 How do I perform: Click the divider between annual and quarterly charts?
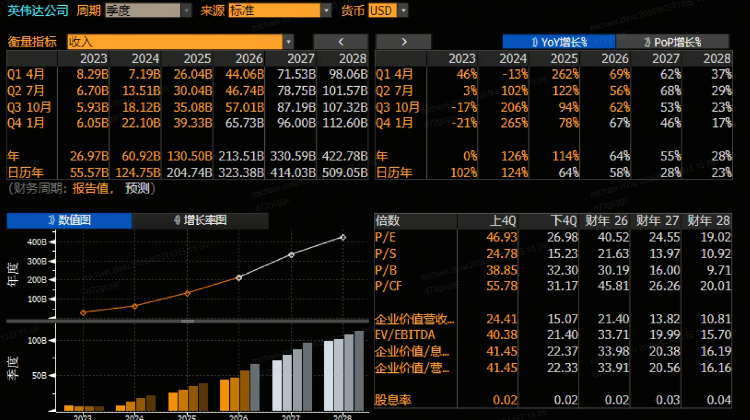pos(185,321)
